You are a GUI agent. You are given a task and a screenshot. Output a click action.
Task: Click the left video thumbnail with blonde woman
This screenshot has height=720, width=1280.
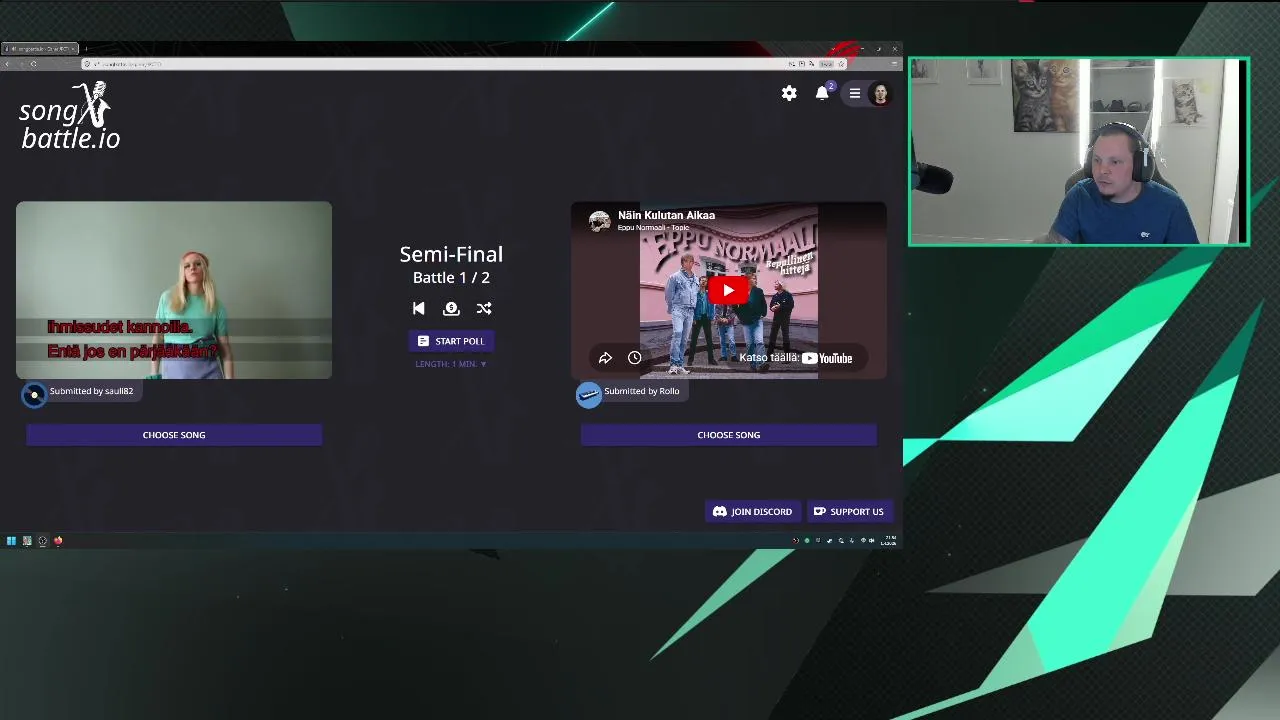[x=174, y=290]
